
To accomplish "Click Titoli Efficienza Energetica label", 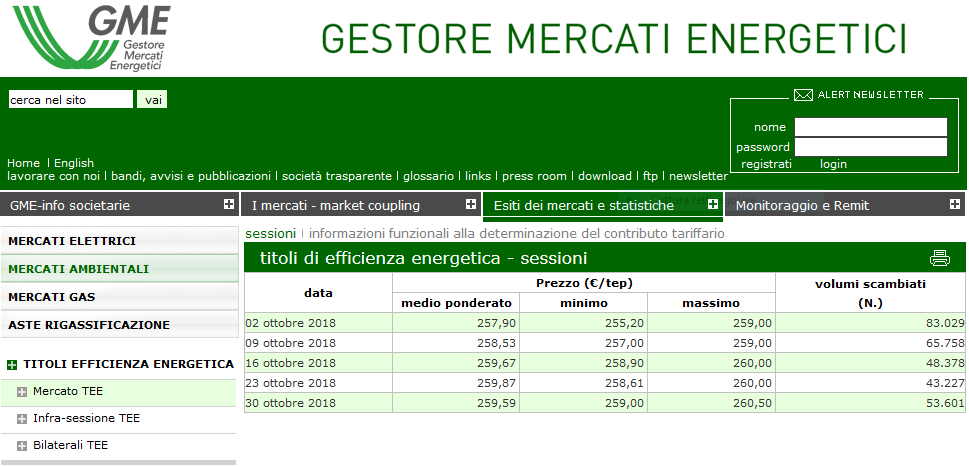I will point(129,364).
